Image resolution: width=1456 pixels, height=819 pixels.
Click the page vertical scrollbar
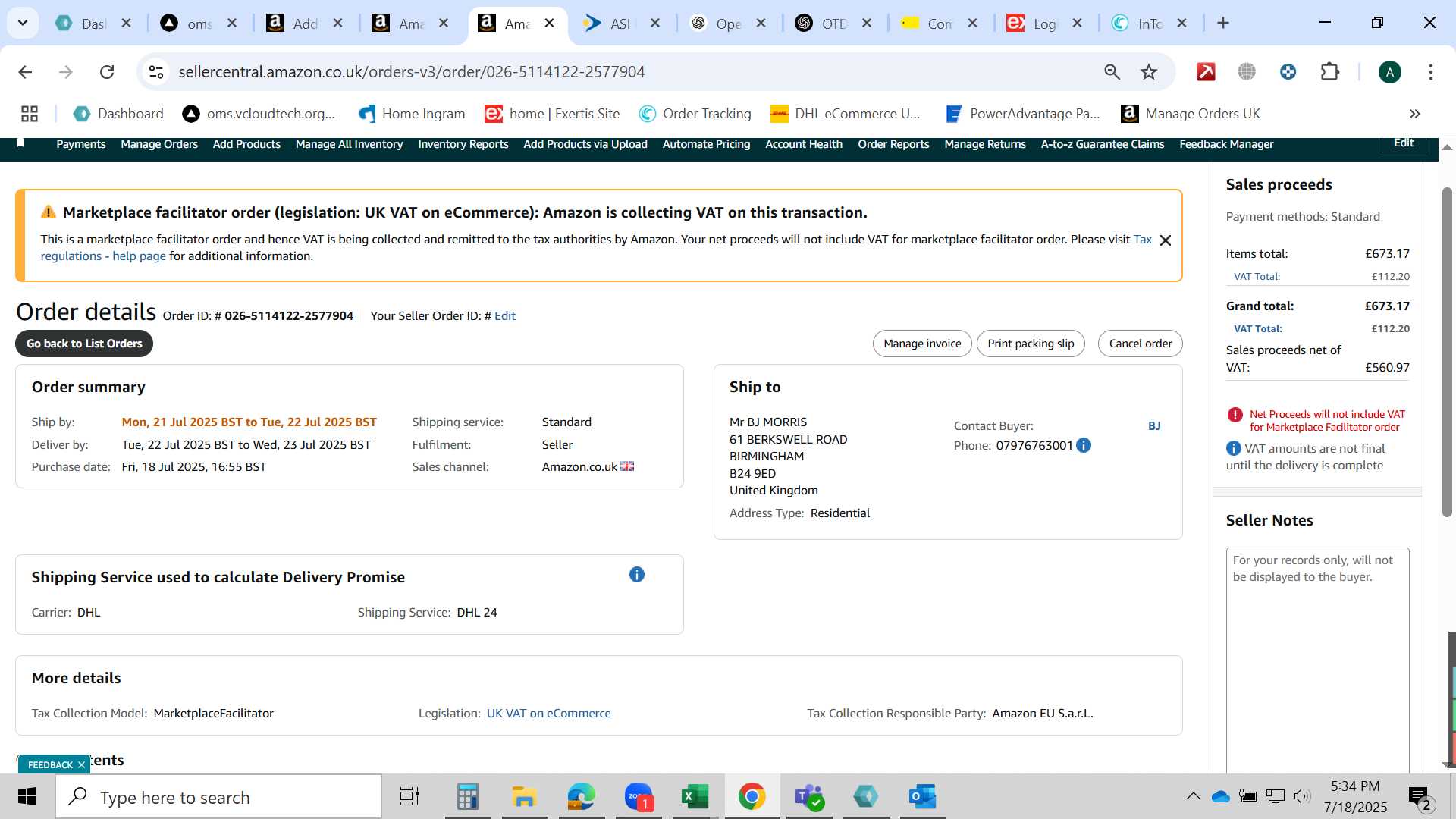click(x=1447, y=353)
